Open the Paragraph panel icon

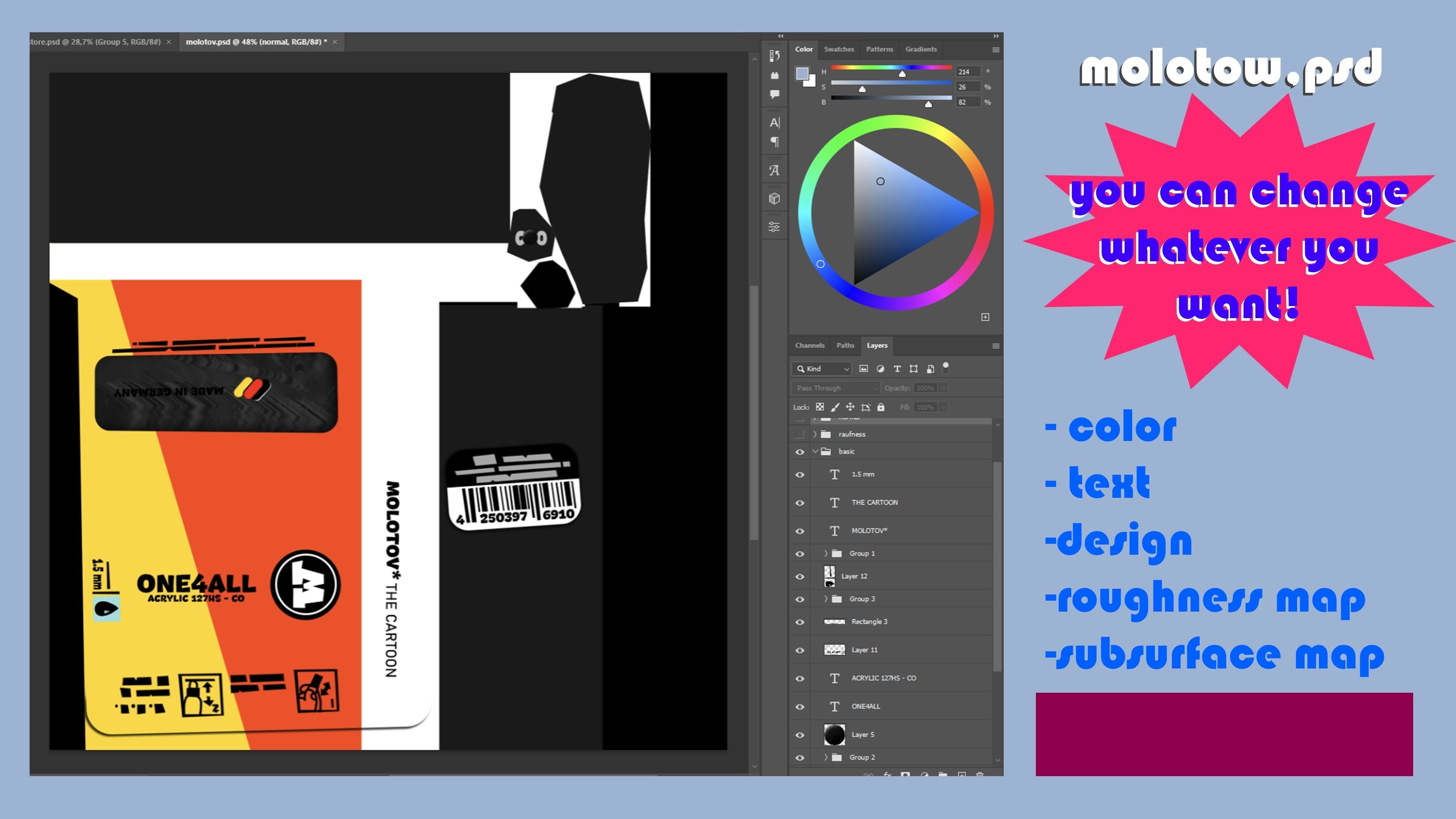pos(774,141)
